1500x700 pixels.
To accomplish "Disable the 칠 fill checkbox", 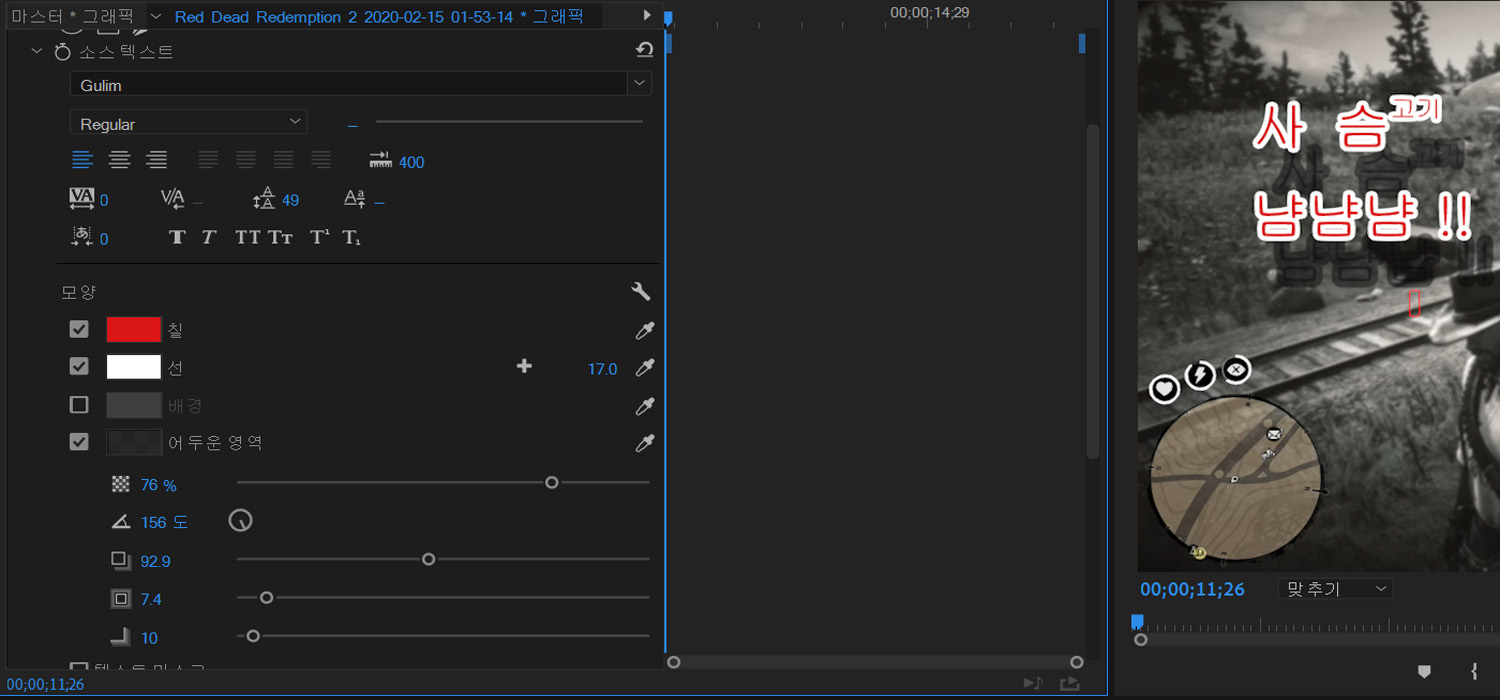I will tap(79, 329).
